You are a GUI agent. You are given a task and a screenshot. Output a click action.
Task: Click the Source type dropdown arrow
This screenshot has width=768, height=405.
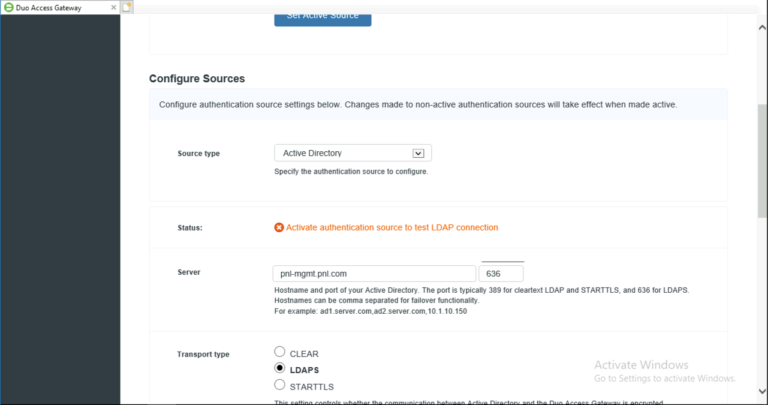coord(418,153)
